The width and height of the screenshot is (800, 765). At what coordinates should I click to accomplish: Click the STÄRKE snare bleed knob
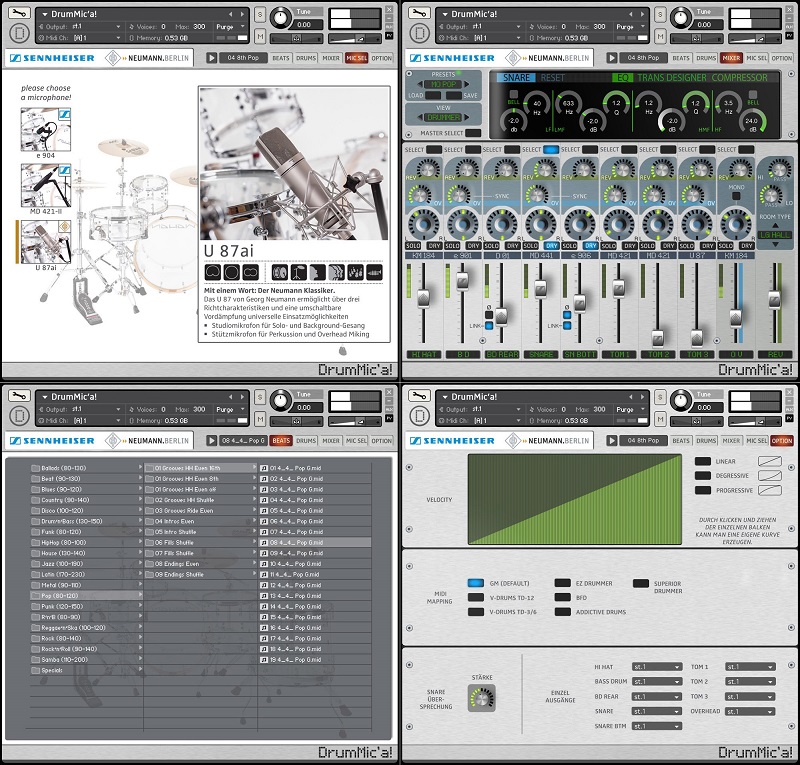click(482, 697)
